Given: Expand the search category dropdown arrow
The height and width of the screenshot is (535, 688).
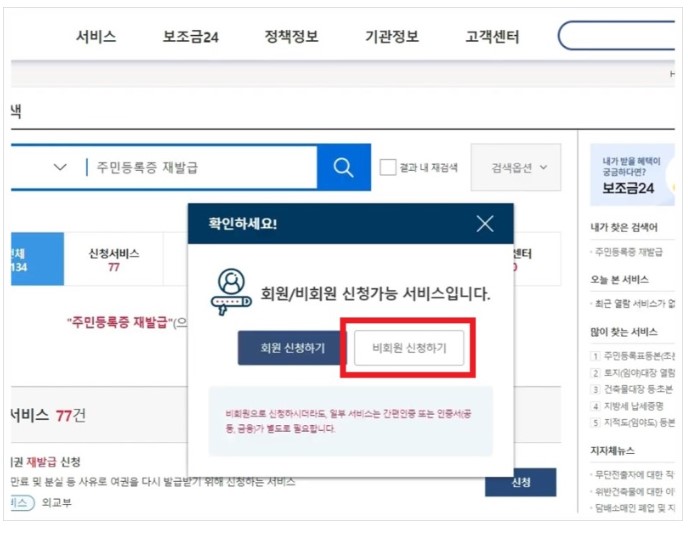Looking at the screenshot, I should [60, 167].
